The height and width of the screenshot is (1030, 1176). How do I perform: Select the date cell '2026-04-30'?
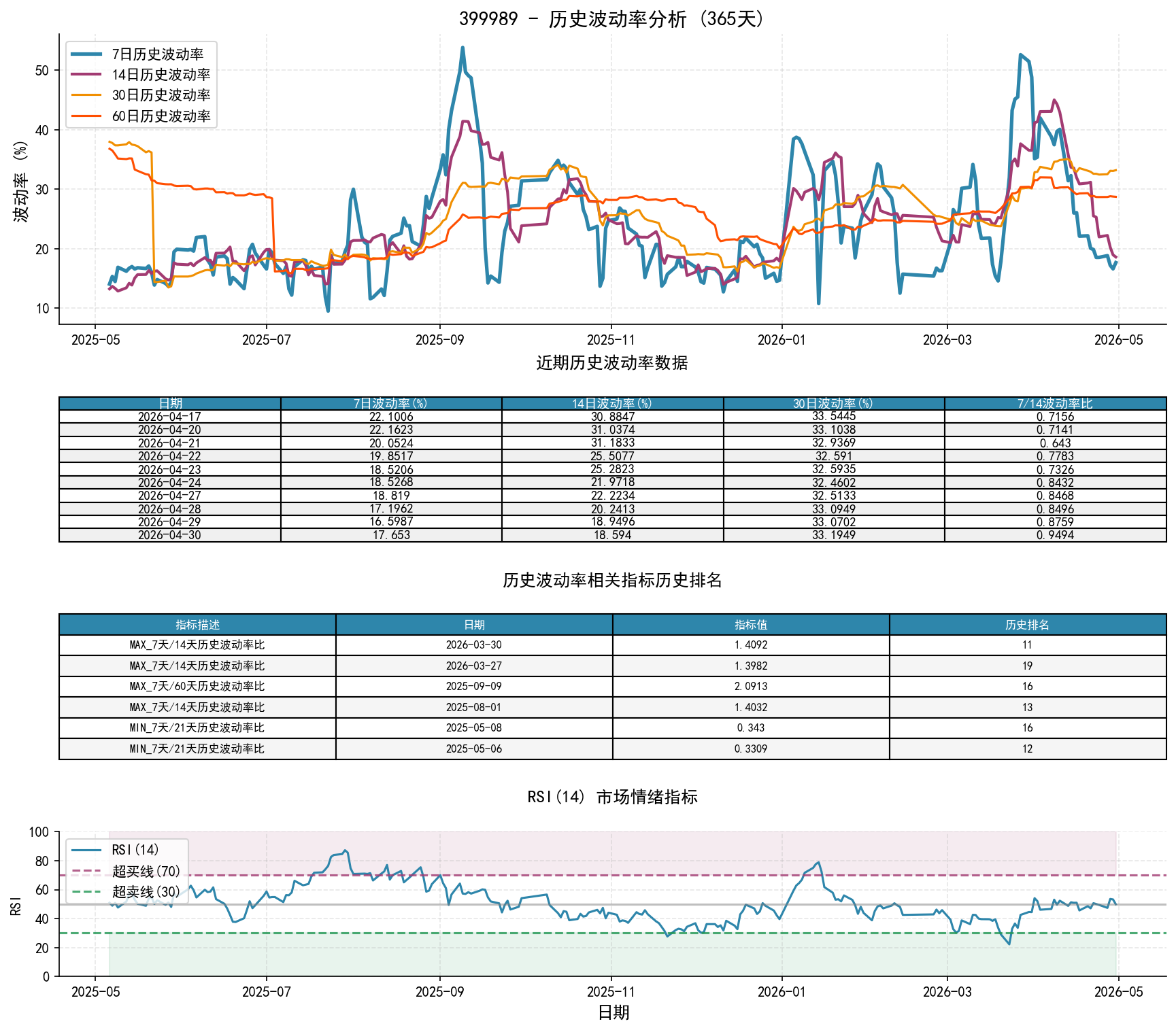(x=170, y=535)
